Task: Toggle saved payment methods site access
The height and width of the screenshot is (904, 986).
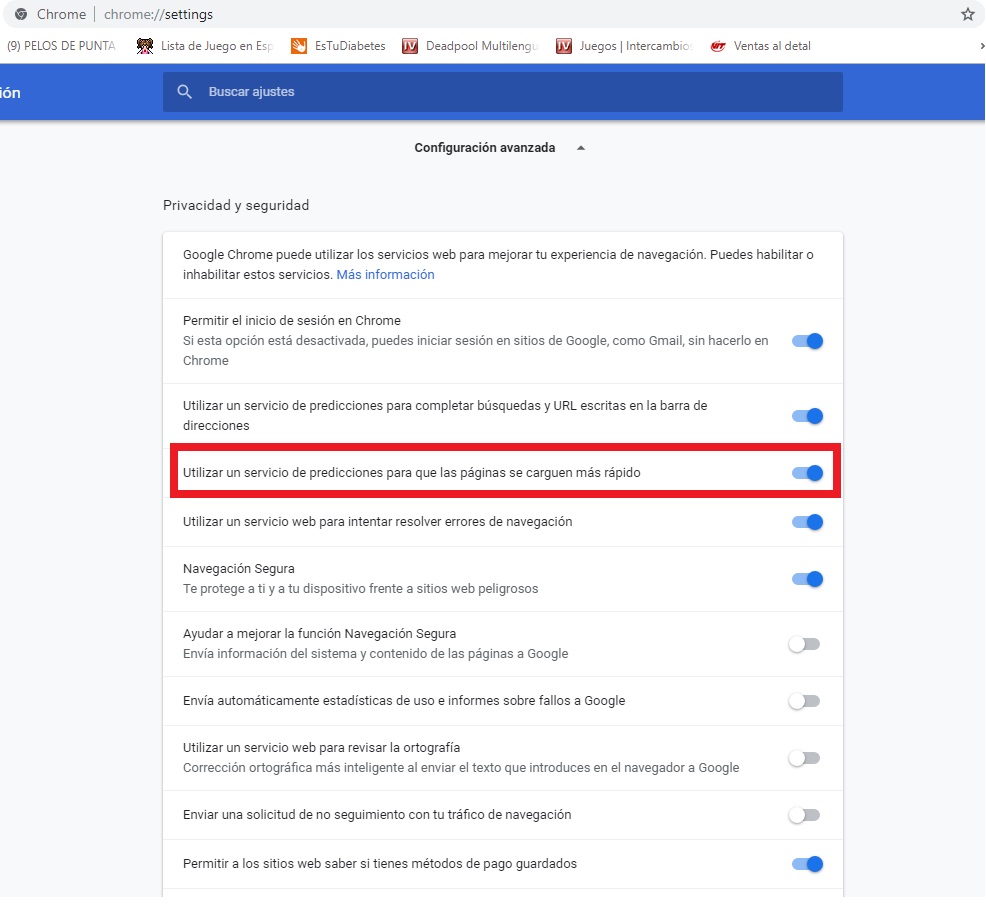Action: pyautogui.click(x=807, y=864)
